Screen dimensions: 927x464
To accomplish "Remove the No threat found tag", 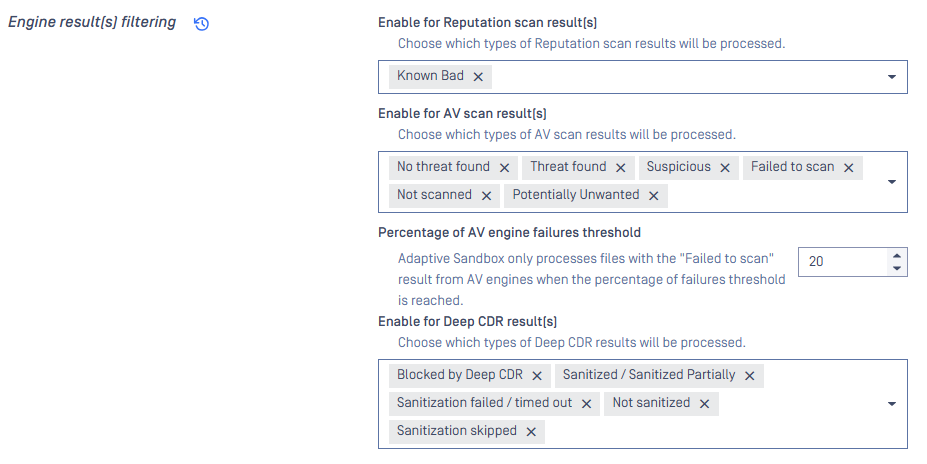I will 504,168.
